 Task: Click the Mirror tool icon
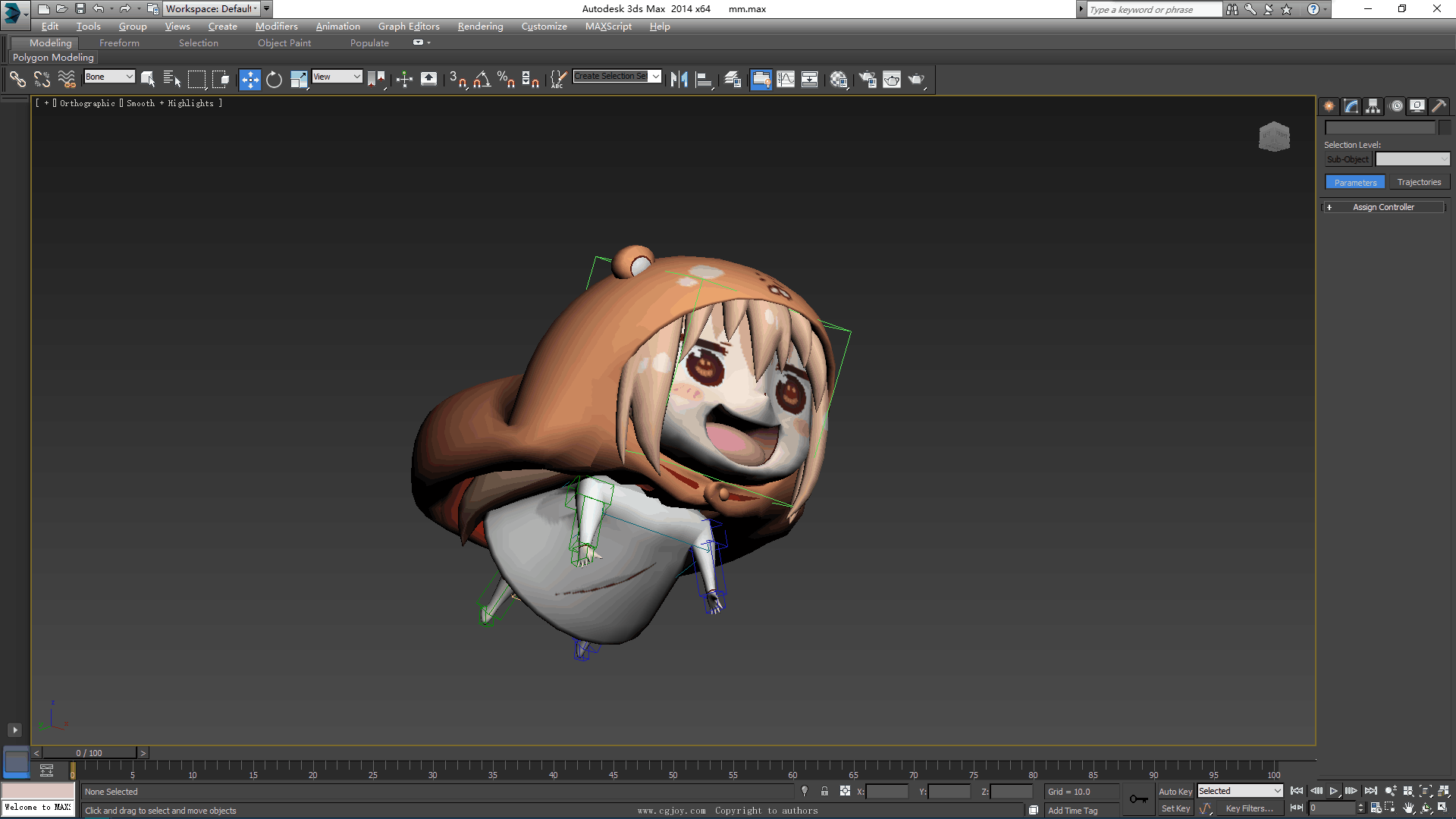pos(679,79)
